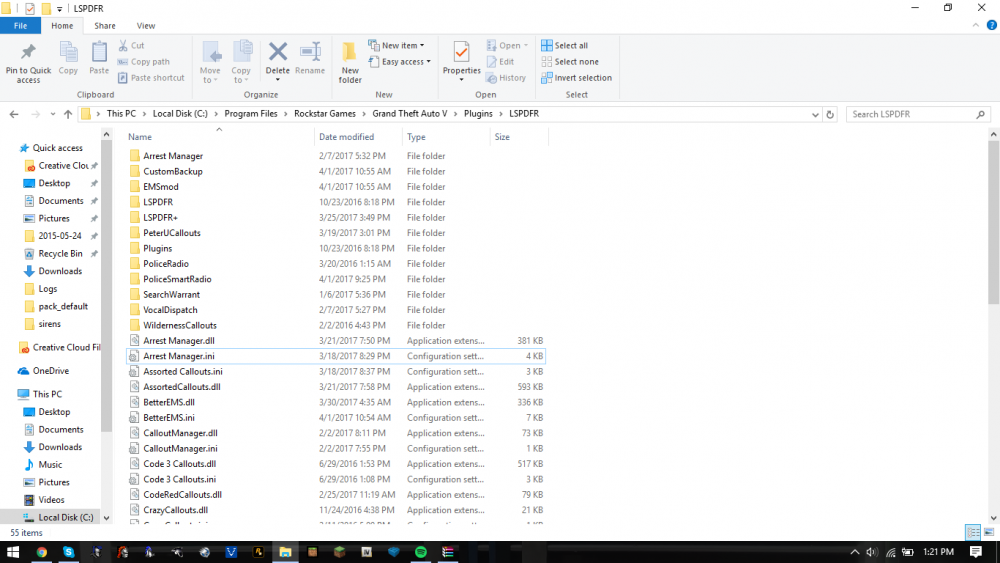Click Copy path command
This screenshot has width=1000, height=563.
(x=143, y=62)
